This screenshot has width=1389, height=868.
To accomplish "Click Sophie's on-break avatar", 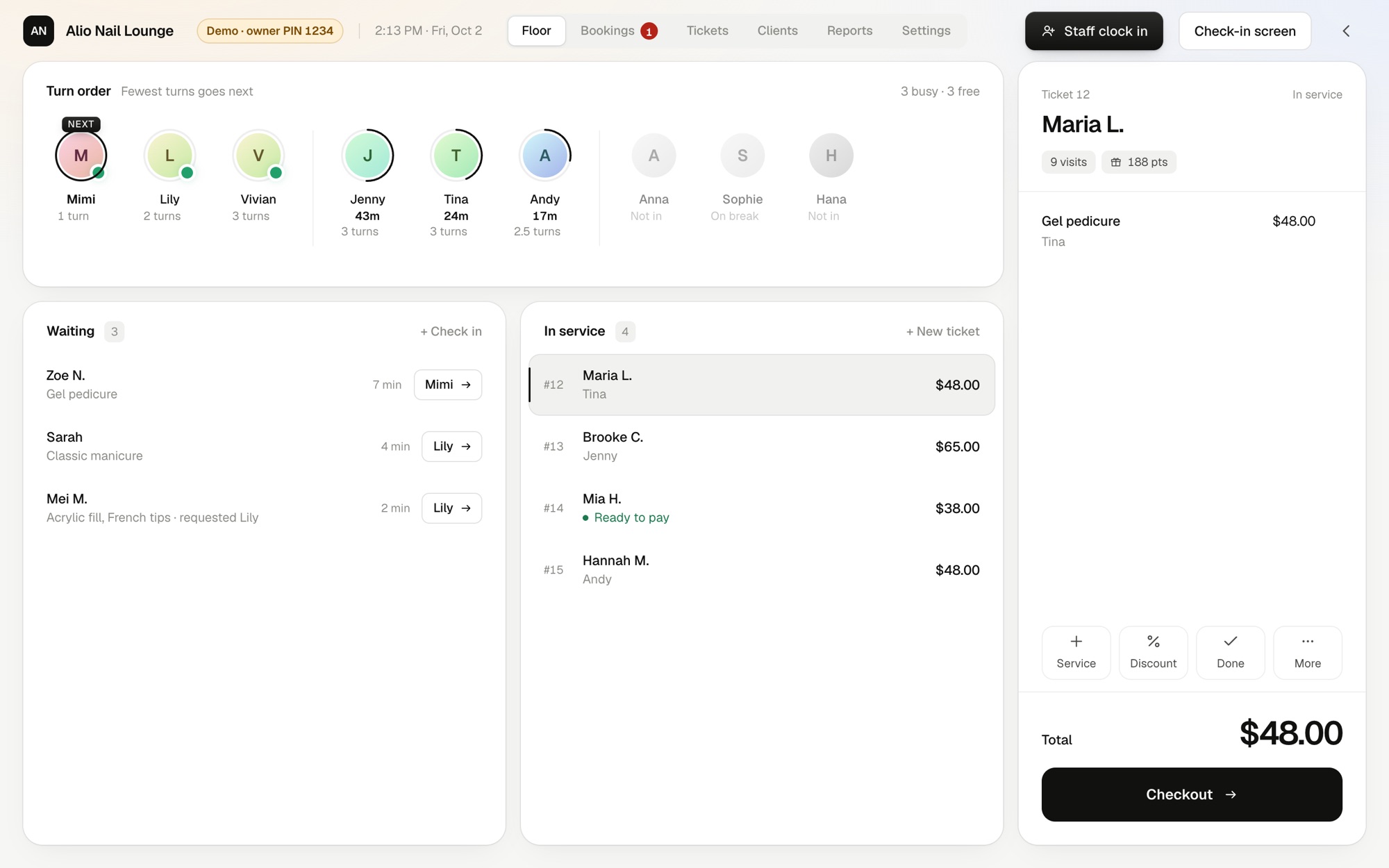I will 742,156.
